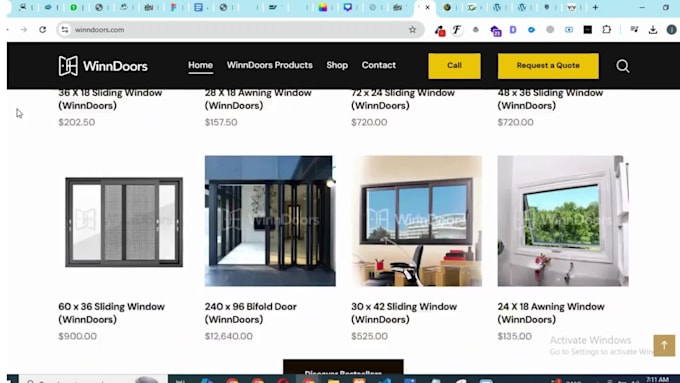The width and height of the screenshot is (680, 383).
Task: Click the scroll-to-top arrow button
Action: point(664,345)
